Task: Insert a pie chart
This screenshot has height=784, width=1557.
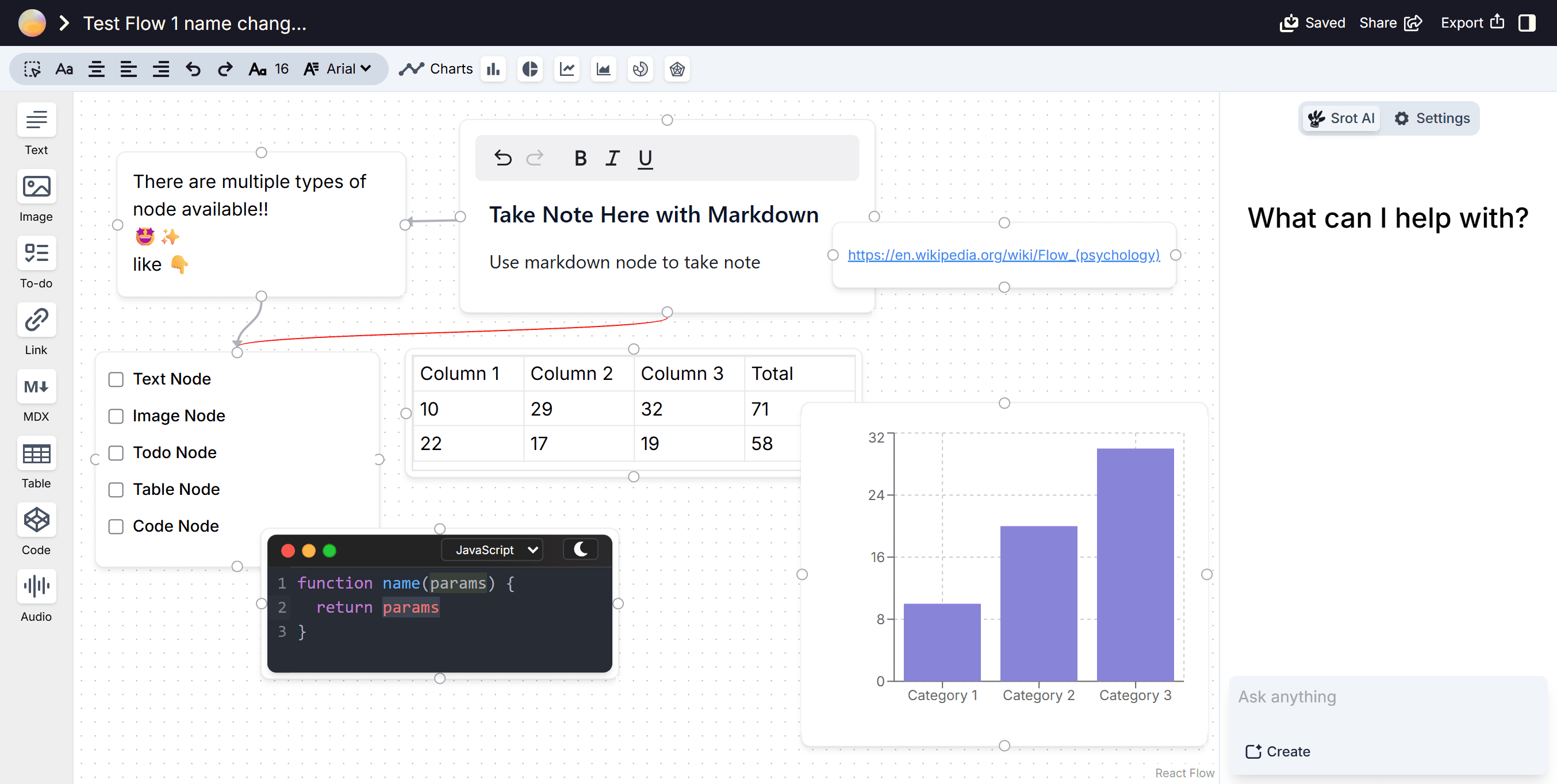Action: (530, 69)
